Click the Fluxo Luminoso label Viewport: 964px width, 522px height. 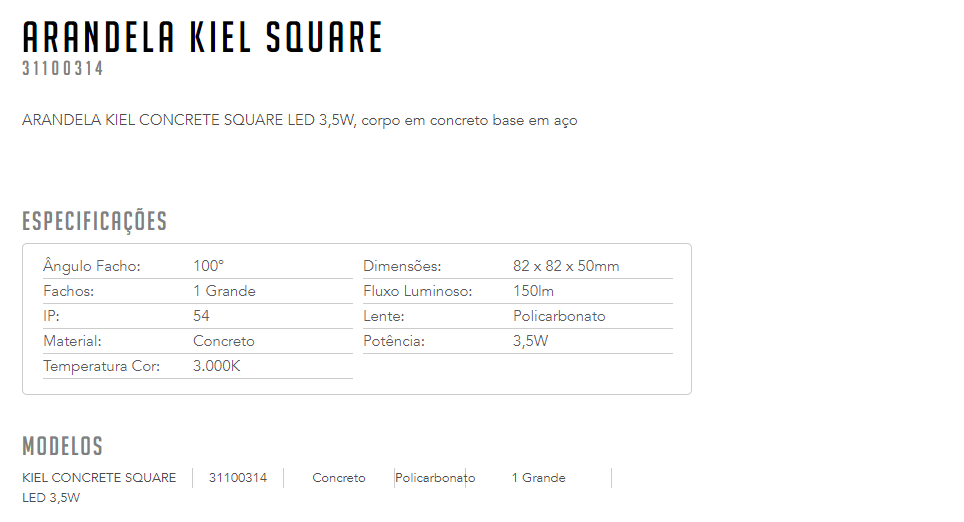tap(417, 291)
